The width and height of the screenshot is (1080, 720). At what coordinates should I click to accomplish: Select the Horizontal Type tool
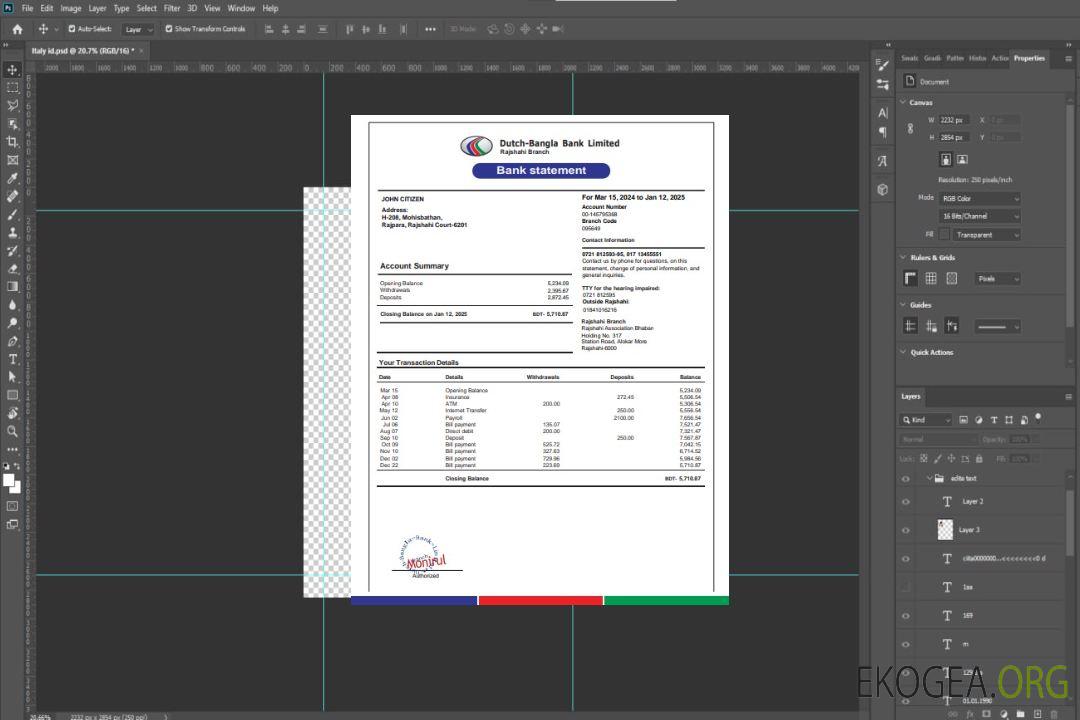[13, 359]
